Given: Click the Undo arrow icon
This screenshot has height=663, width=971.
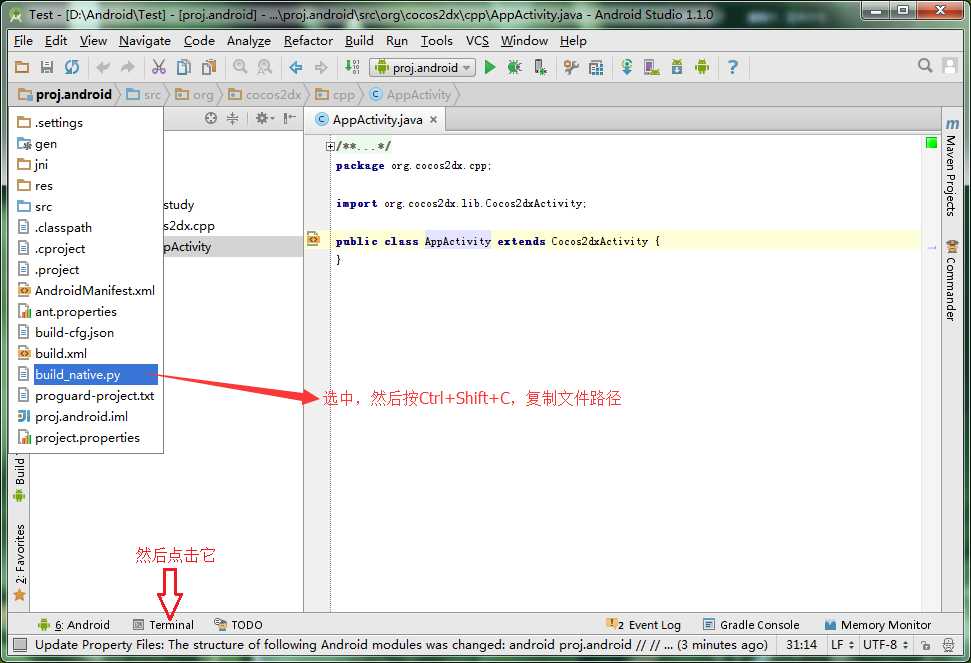Looking at the screenshot, I should pos(103,67).
